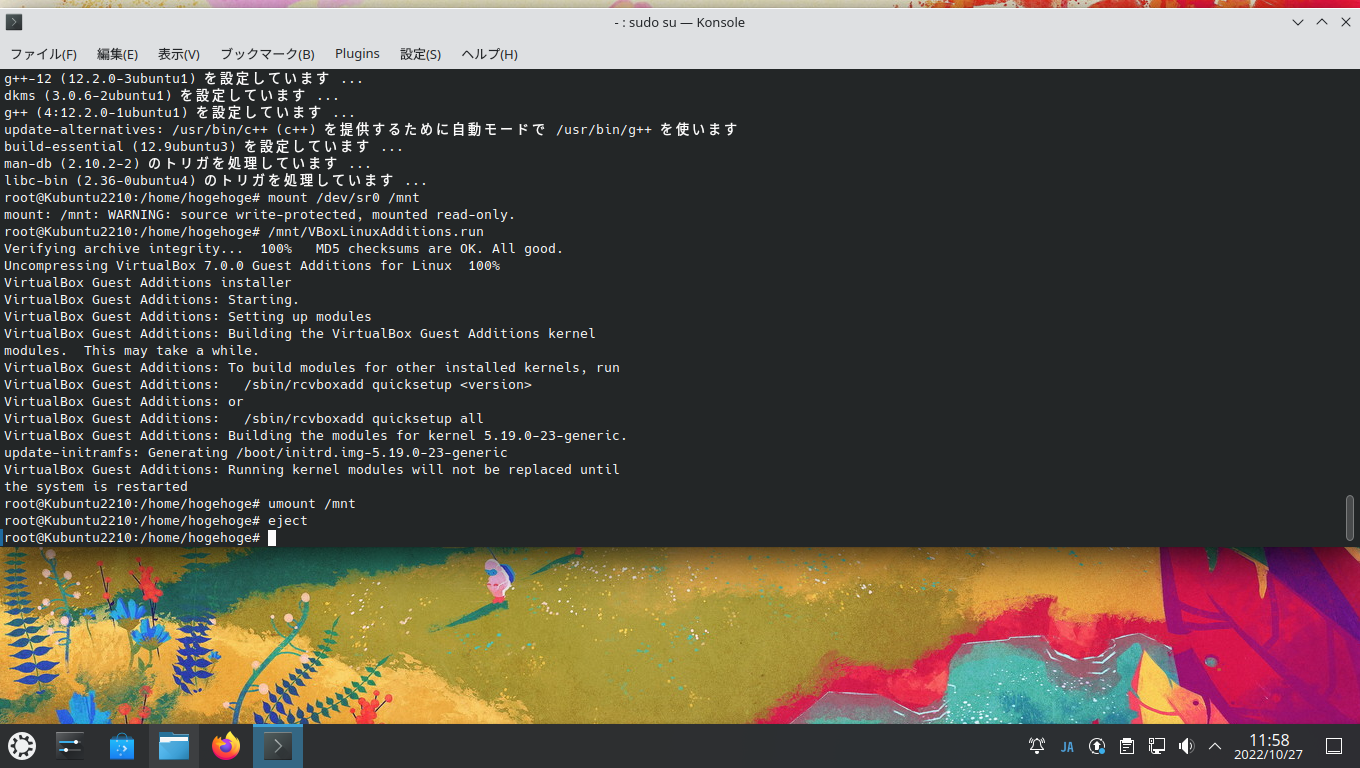
Task: Open the 表示(V) menu
Action: [179, 54]
